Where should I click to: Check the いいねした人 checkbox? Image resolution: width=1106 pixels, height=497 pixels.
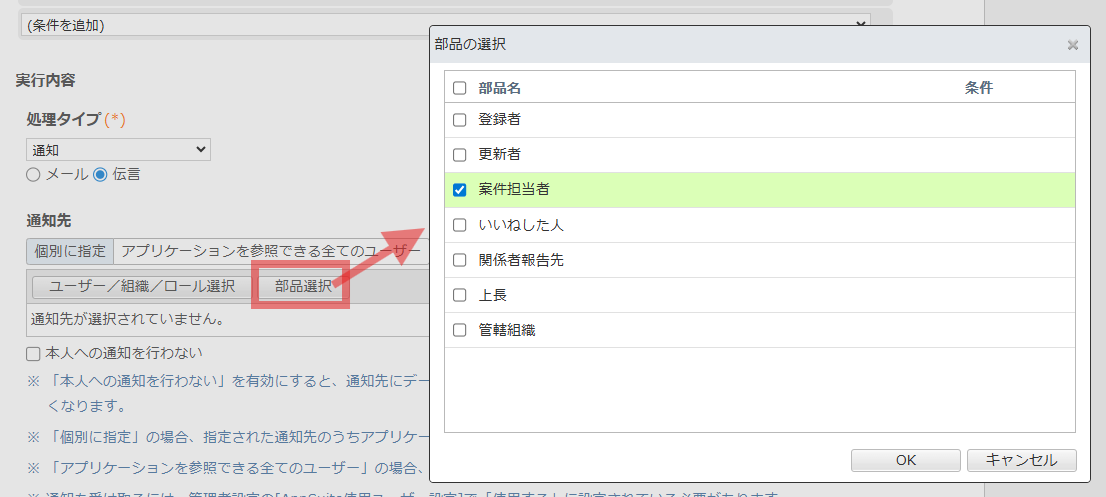point(460,225)
